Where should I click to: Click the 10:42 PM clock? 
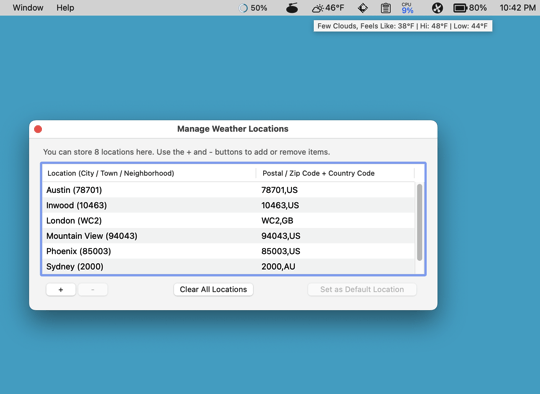tap(518, 8)
